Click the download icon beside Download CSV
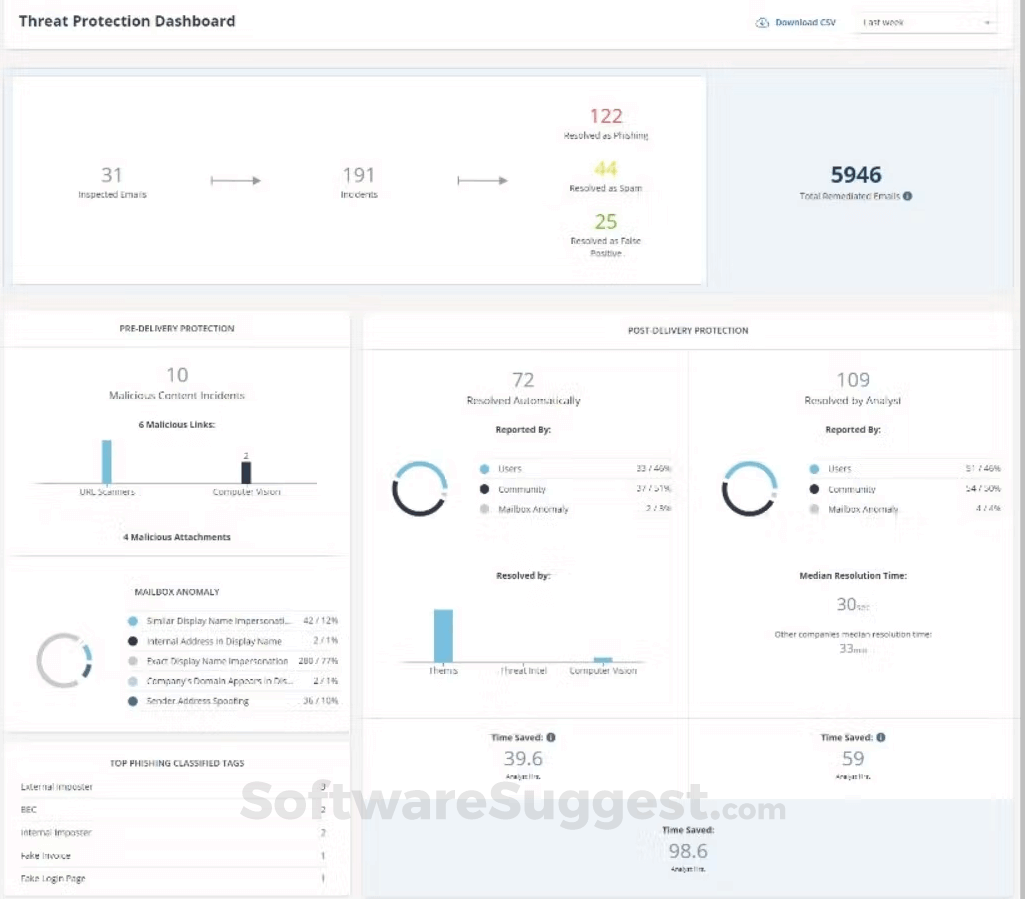1025x899 pixels. click(761, 21)
